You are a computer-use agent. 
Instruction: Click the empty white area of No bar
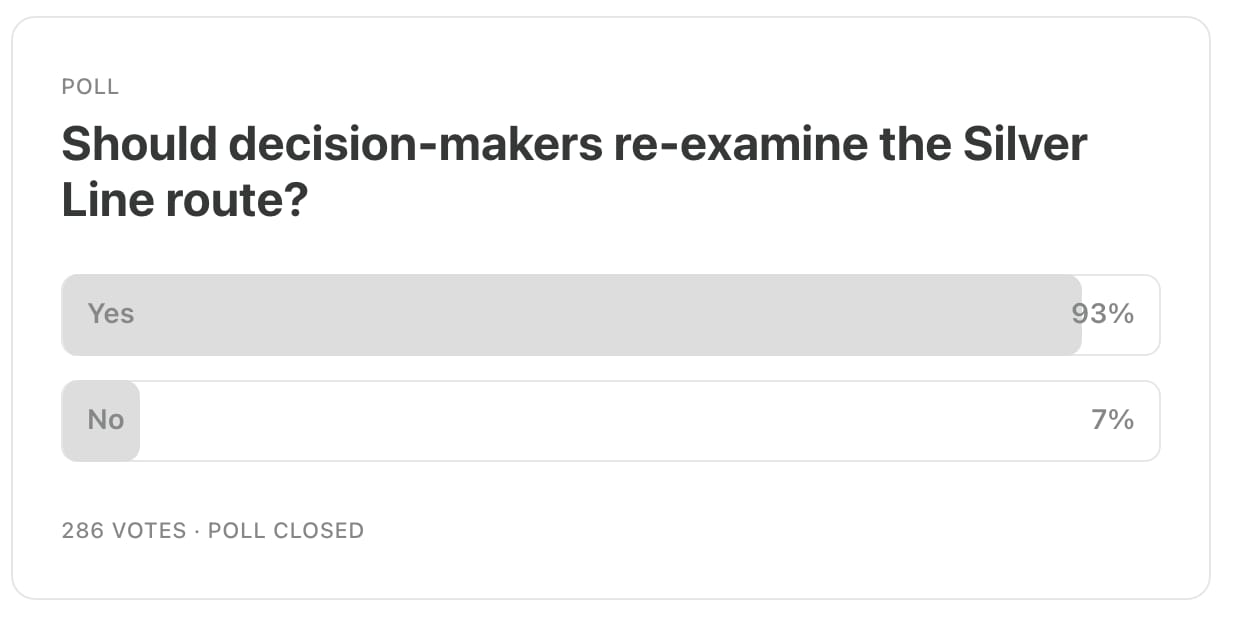pyautogui.click(x=650, y=421)
